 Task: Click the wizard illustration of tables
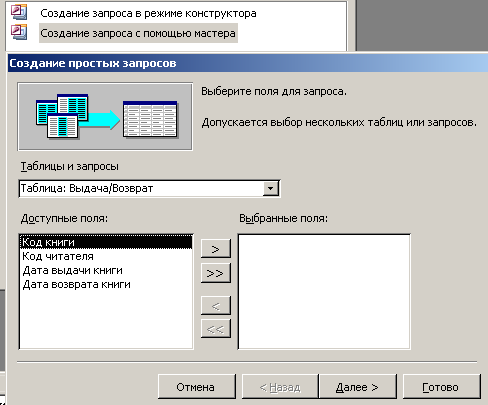105,116
